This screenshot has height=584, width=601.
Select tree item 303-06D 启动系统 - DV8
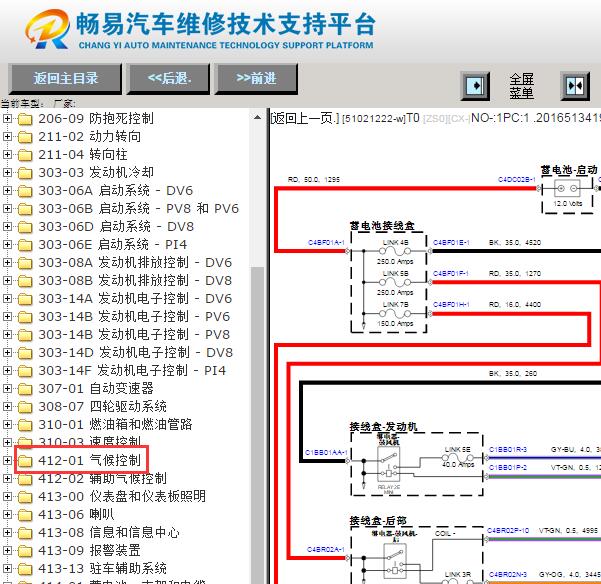tap(116, 227)
